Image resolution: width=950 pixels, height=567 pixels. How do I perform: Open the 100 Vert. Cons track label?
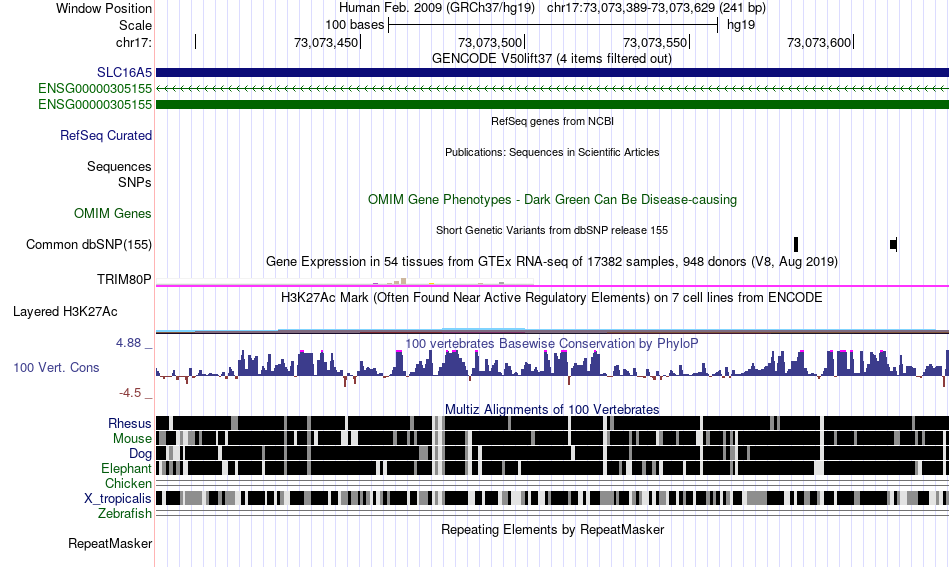tap(56, 368)
